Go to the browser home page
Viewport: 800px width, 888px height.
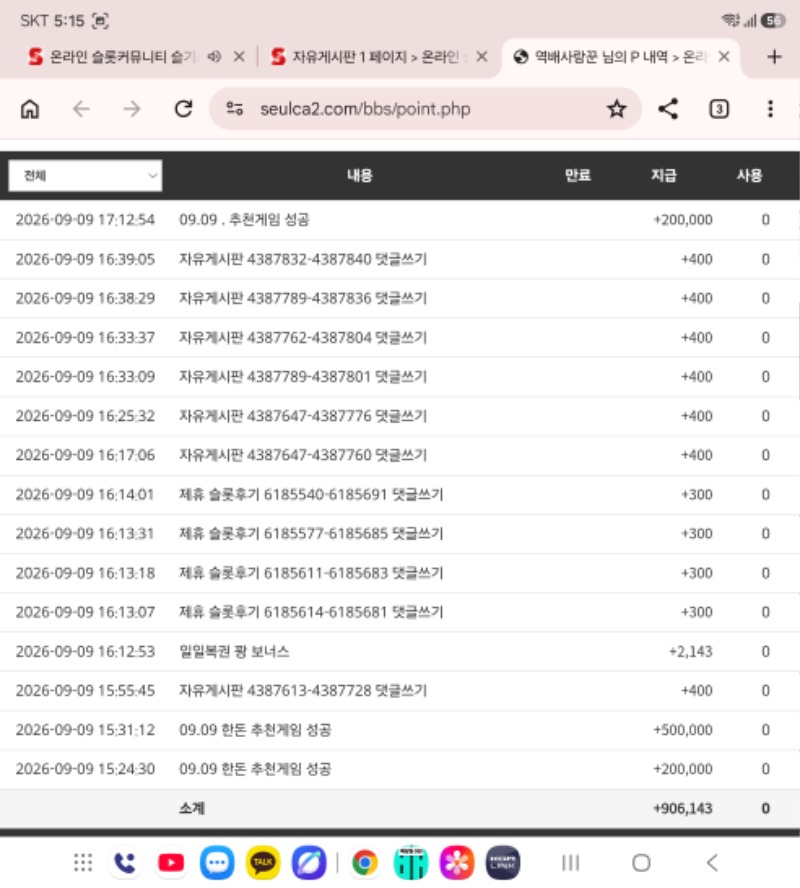[30, 109]
